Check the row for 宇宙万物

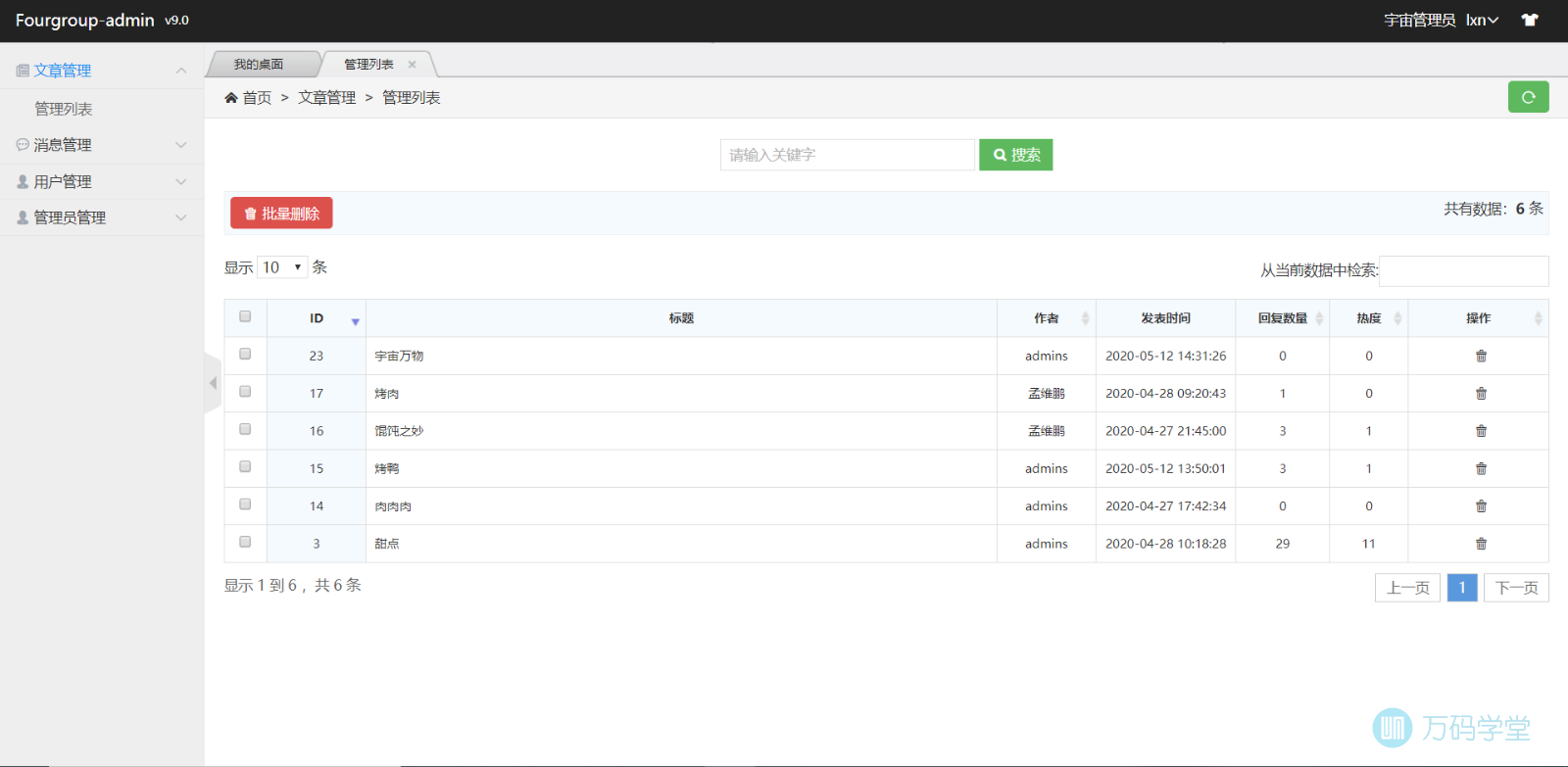click(x=245, y=354)
